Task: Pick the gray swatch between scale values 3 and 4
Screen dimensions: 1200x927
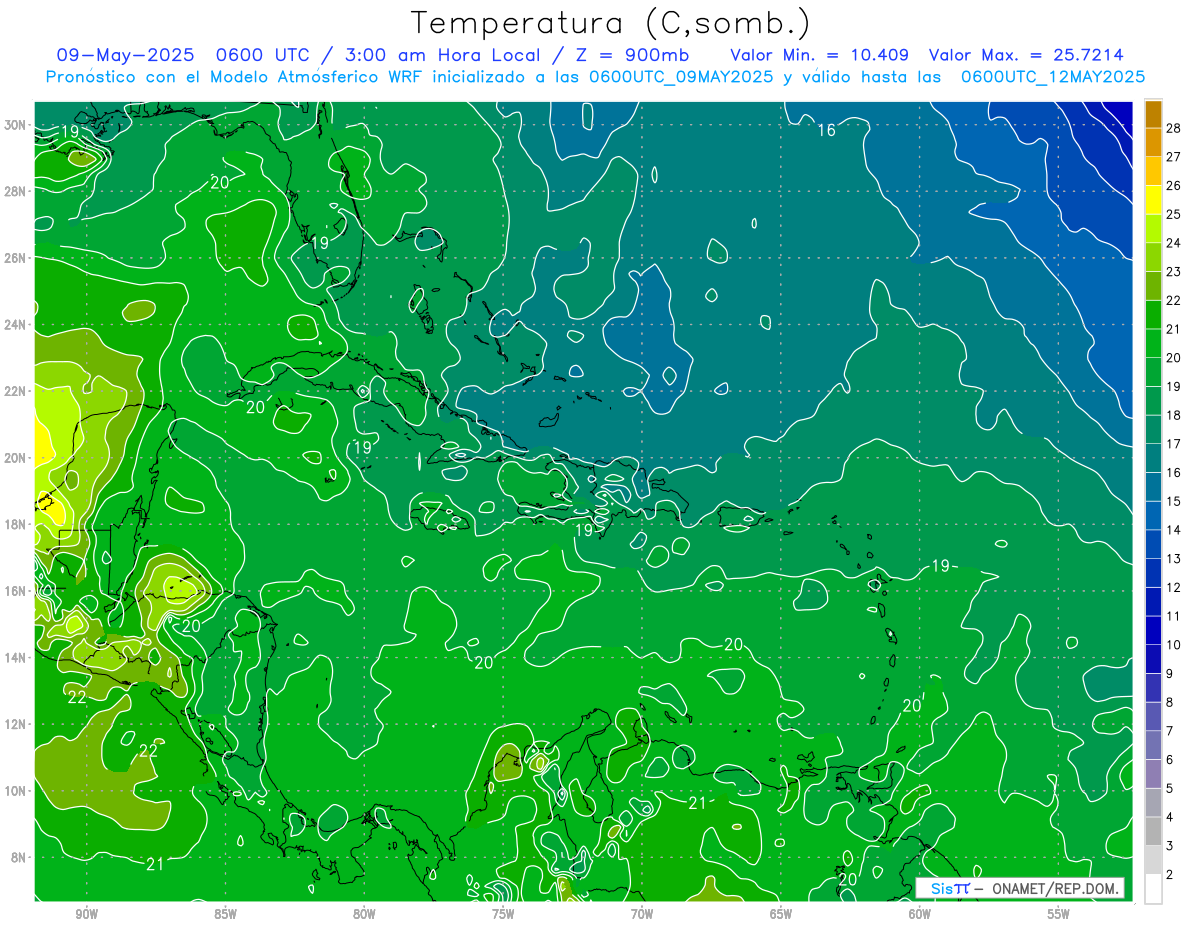Action: click(1153, 831)
